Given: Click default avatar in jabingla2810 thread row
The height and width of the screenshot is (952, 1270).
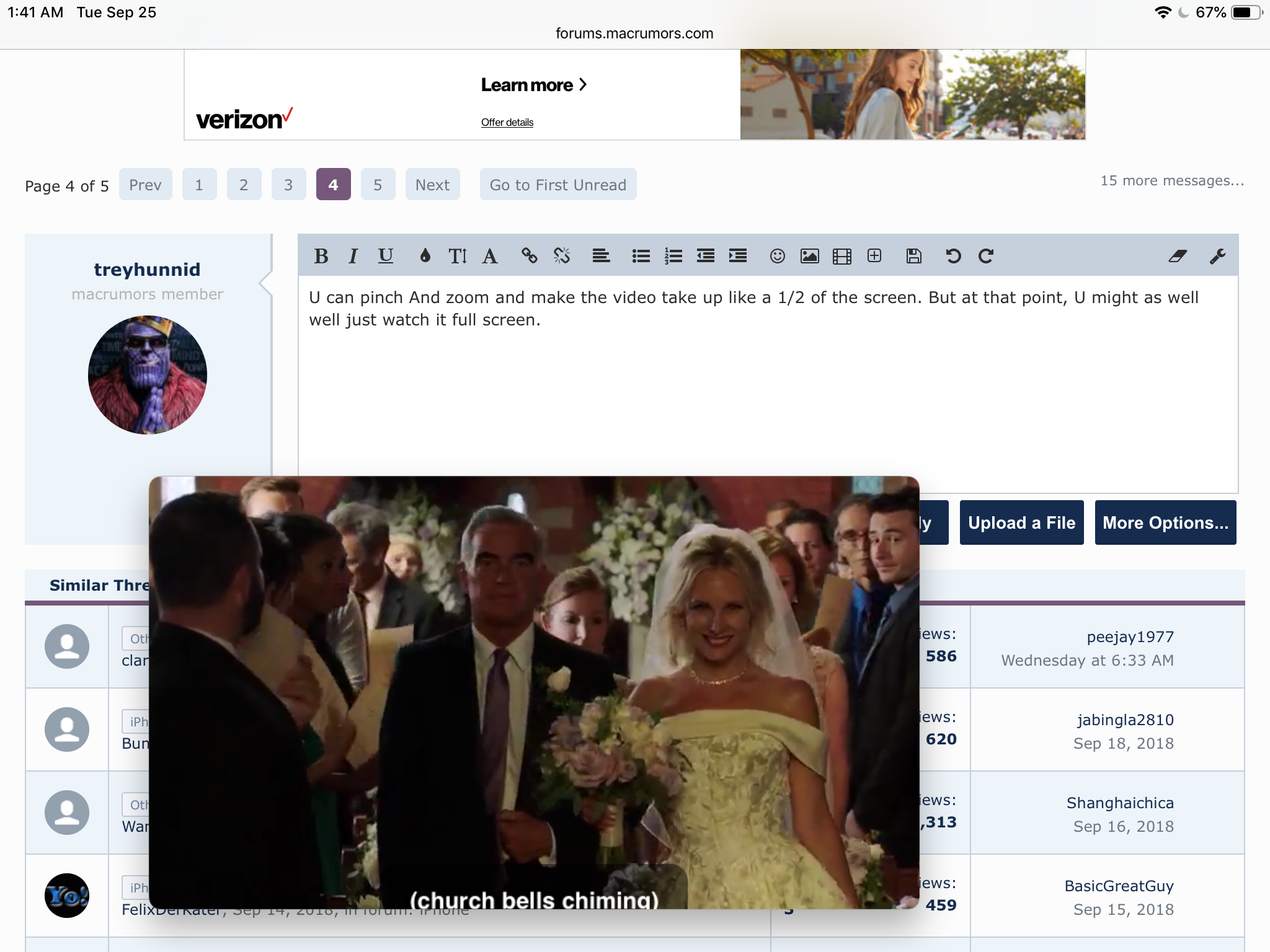Looking at the screenshot, I should pos(67,729).
